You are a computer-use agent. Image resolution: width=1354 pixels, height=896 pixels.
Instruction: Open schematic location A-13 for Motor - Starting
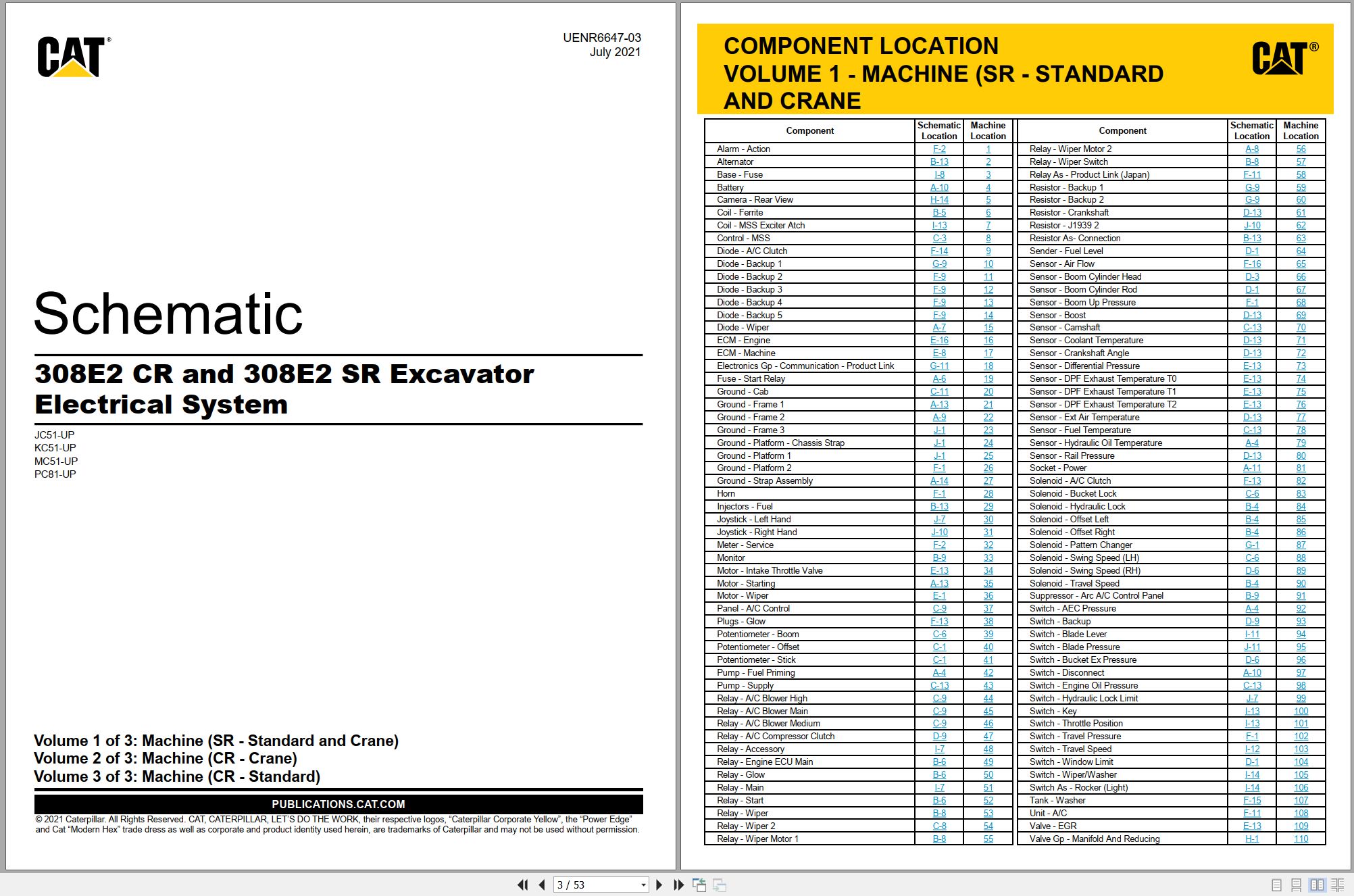point(939,583)
